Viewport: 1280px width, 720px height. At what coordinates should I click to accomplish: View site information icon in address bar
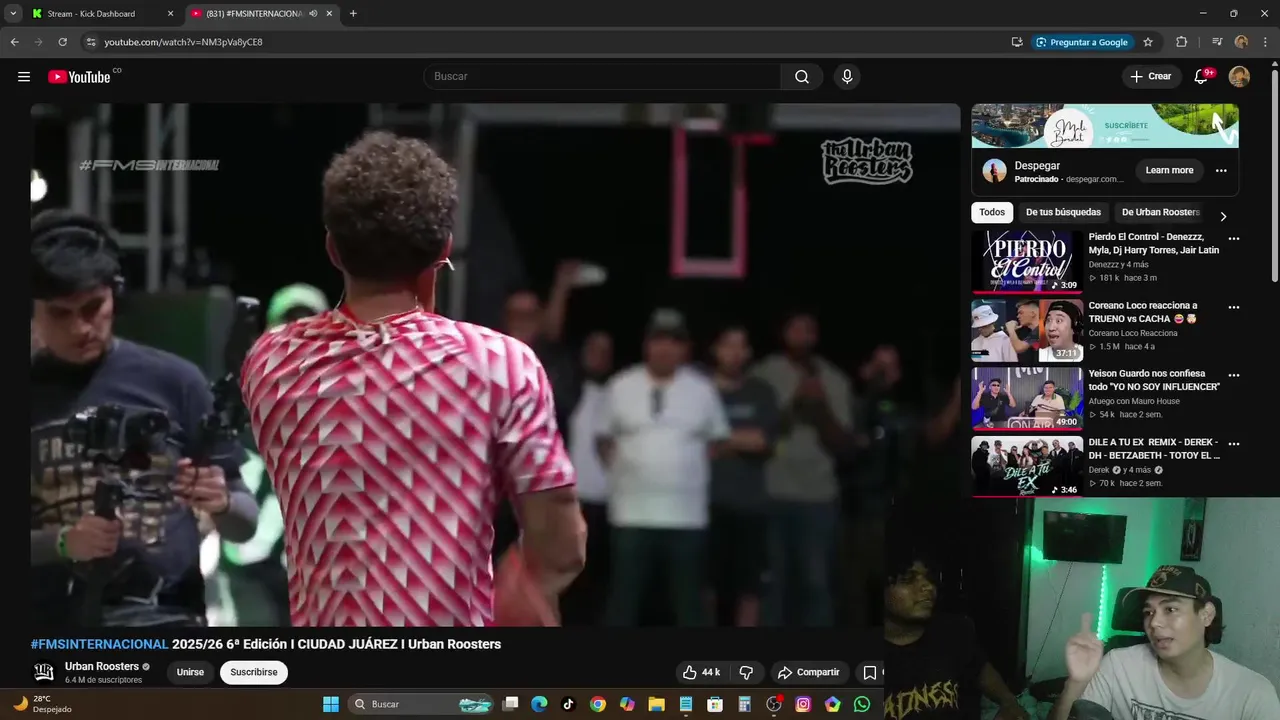click(90, 42)
